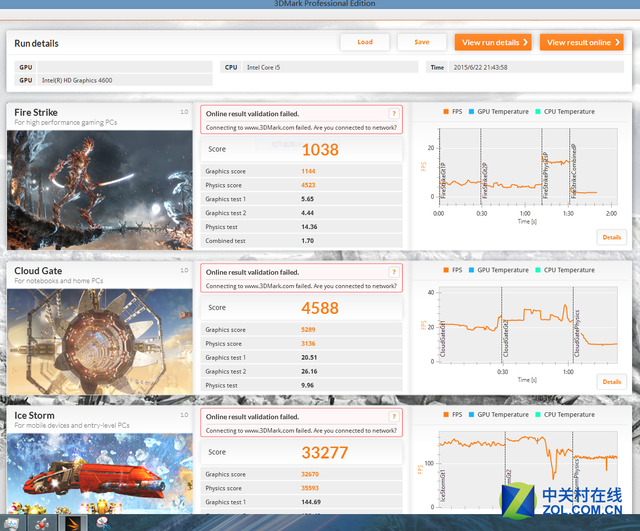Open the Snipping Tool taskbar icon
Image resolution: width=640 pixels, height=531 pixels.
coord(103,523)
